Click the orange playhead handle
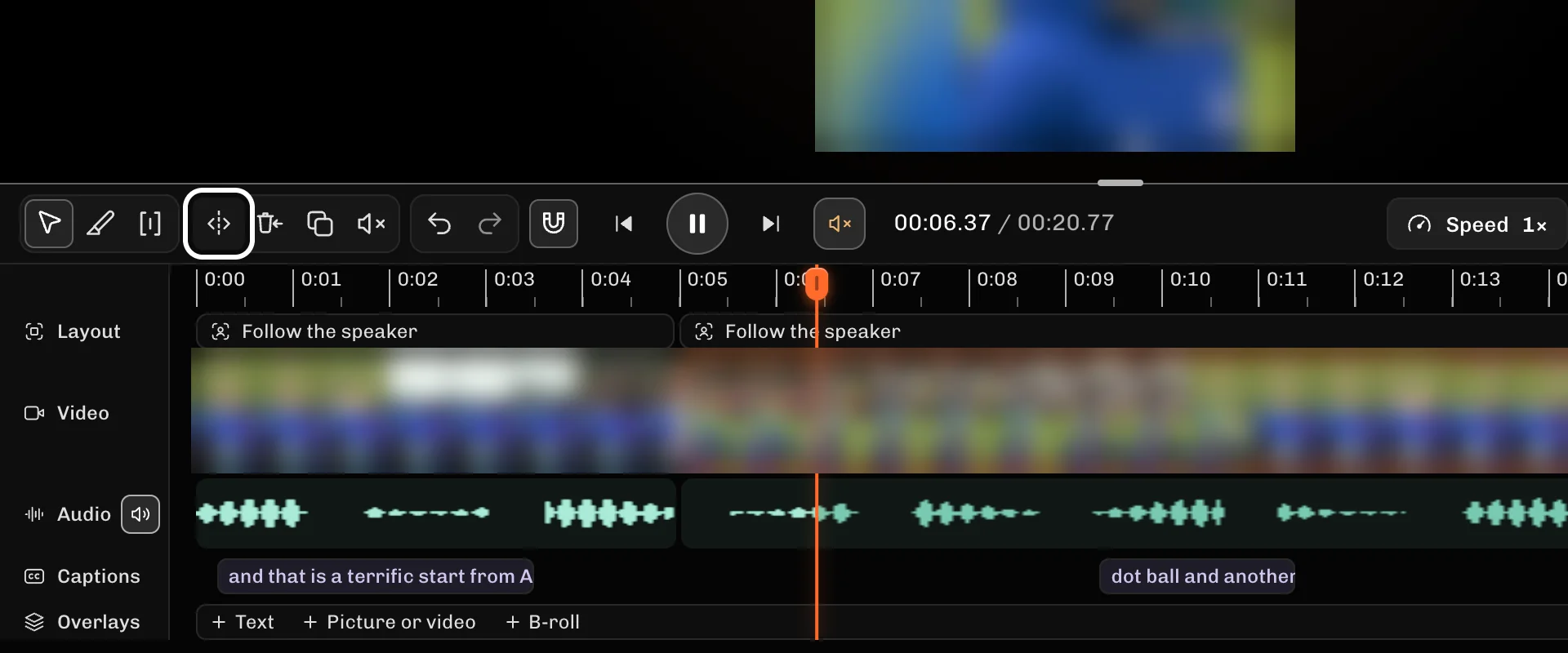The width and height of the screenshot is (1568, 653). [x=817, y=283]
